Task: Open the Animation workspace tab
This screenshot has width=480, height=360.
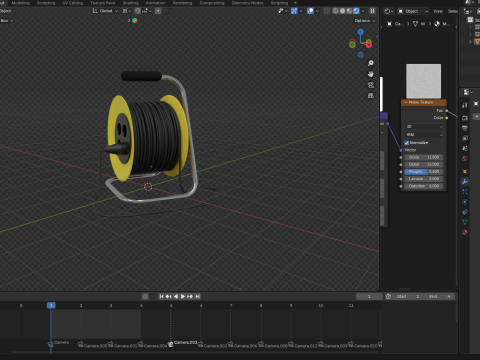Action: tap(155, 3)
